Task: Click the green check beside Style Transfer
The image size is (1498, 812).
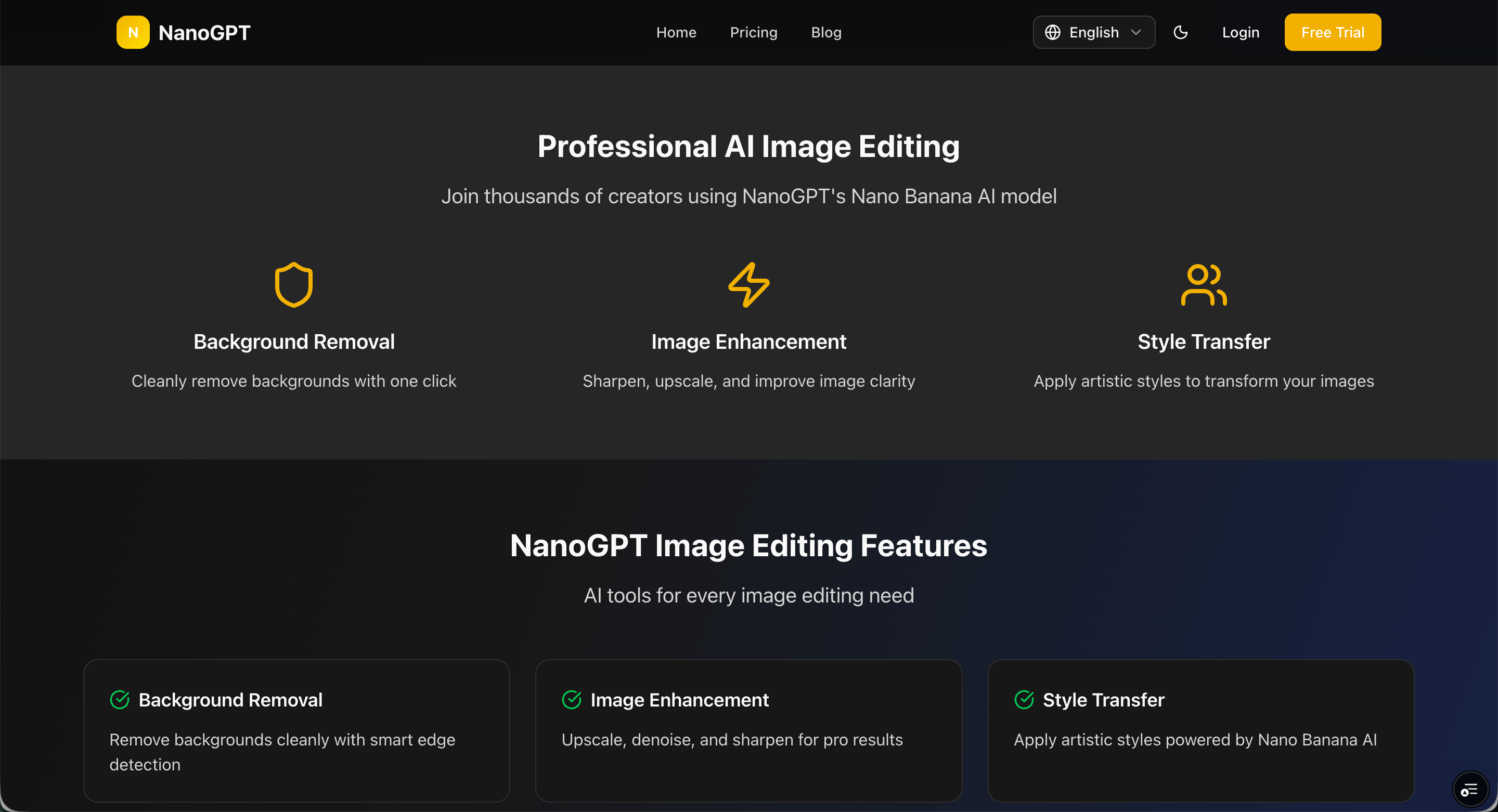Action: (x=1025, y=700)
